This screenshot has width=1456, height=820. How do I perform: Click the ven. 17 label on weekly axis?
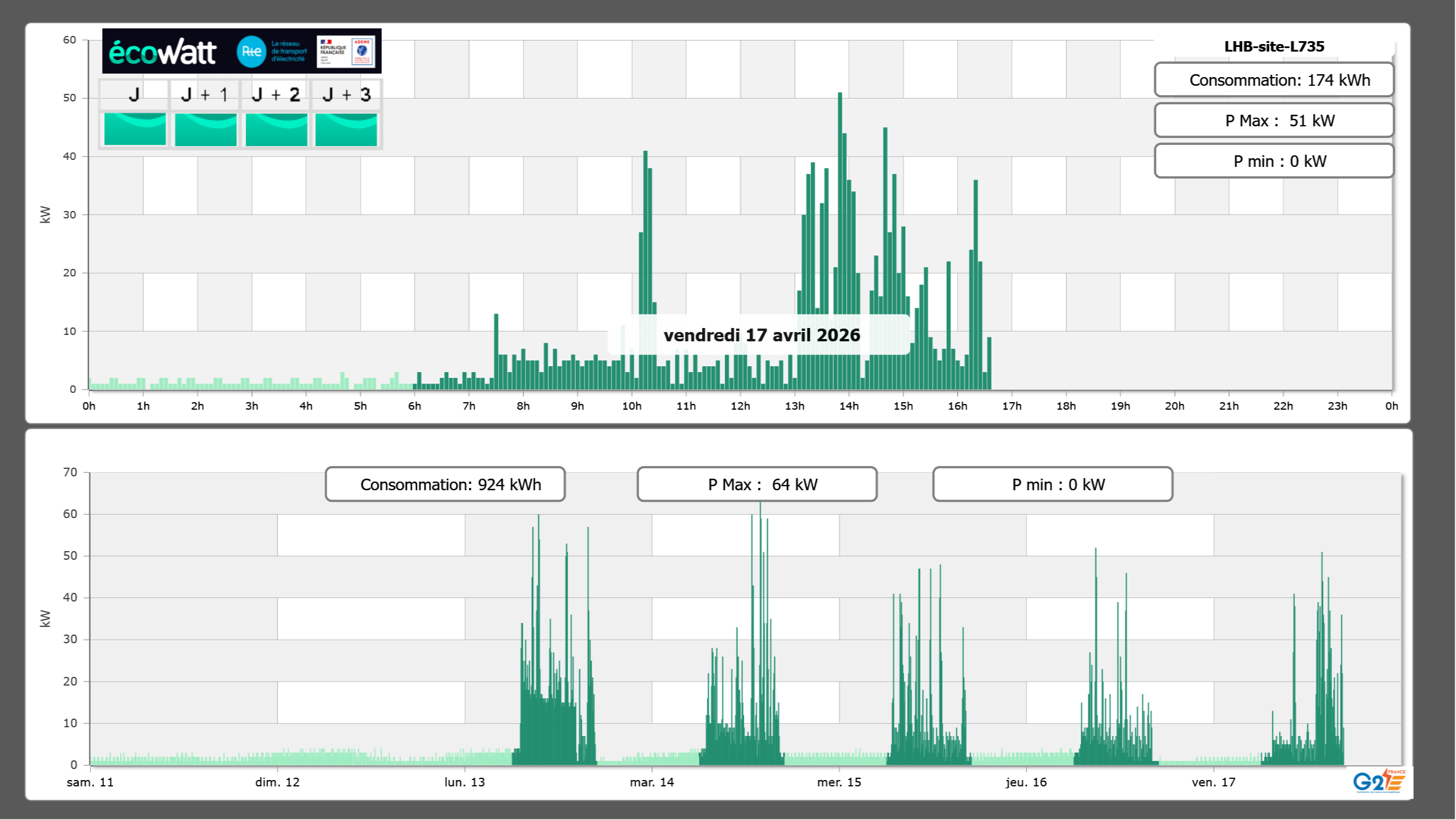point(1213,782)
